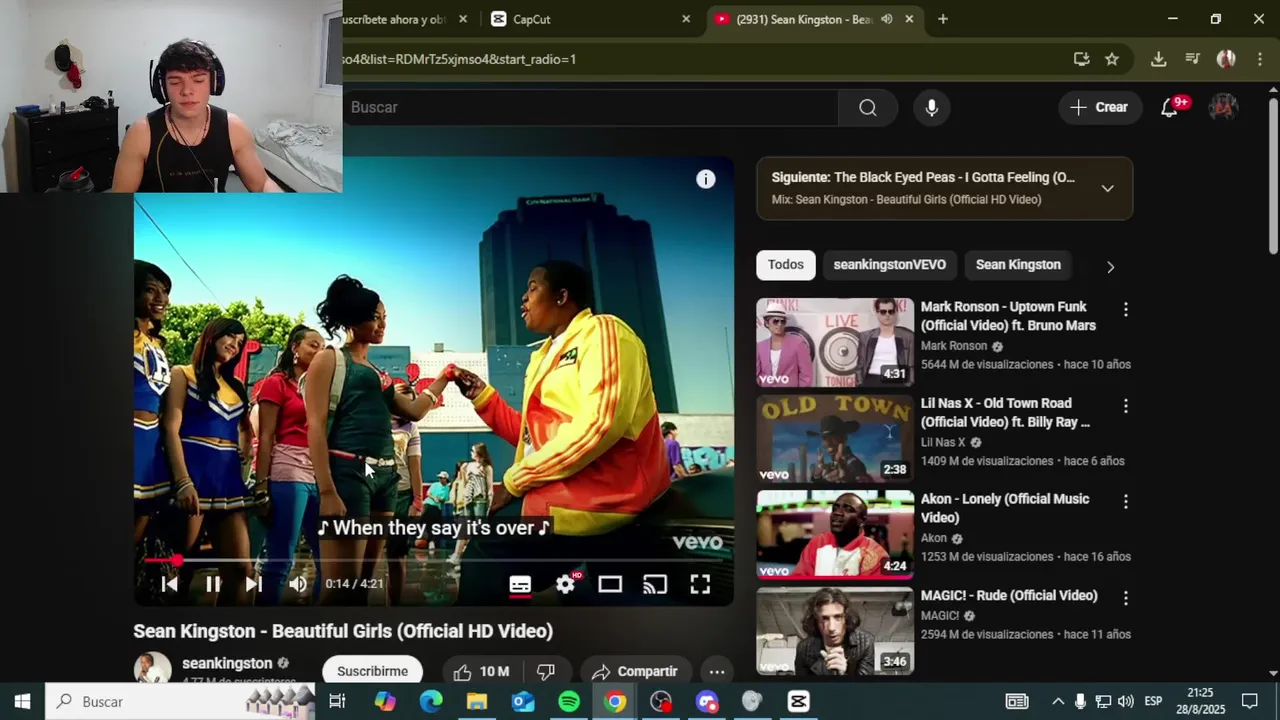Screen dimensions: 1280x720
Task: Open the Crear menu
Action: coord(1100,107)
